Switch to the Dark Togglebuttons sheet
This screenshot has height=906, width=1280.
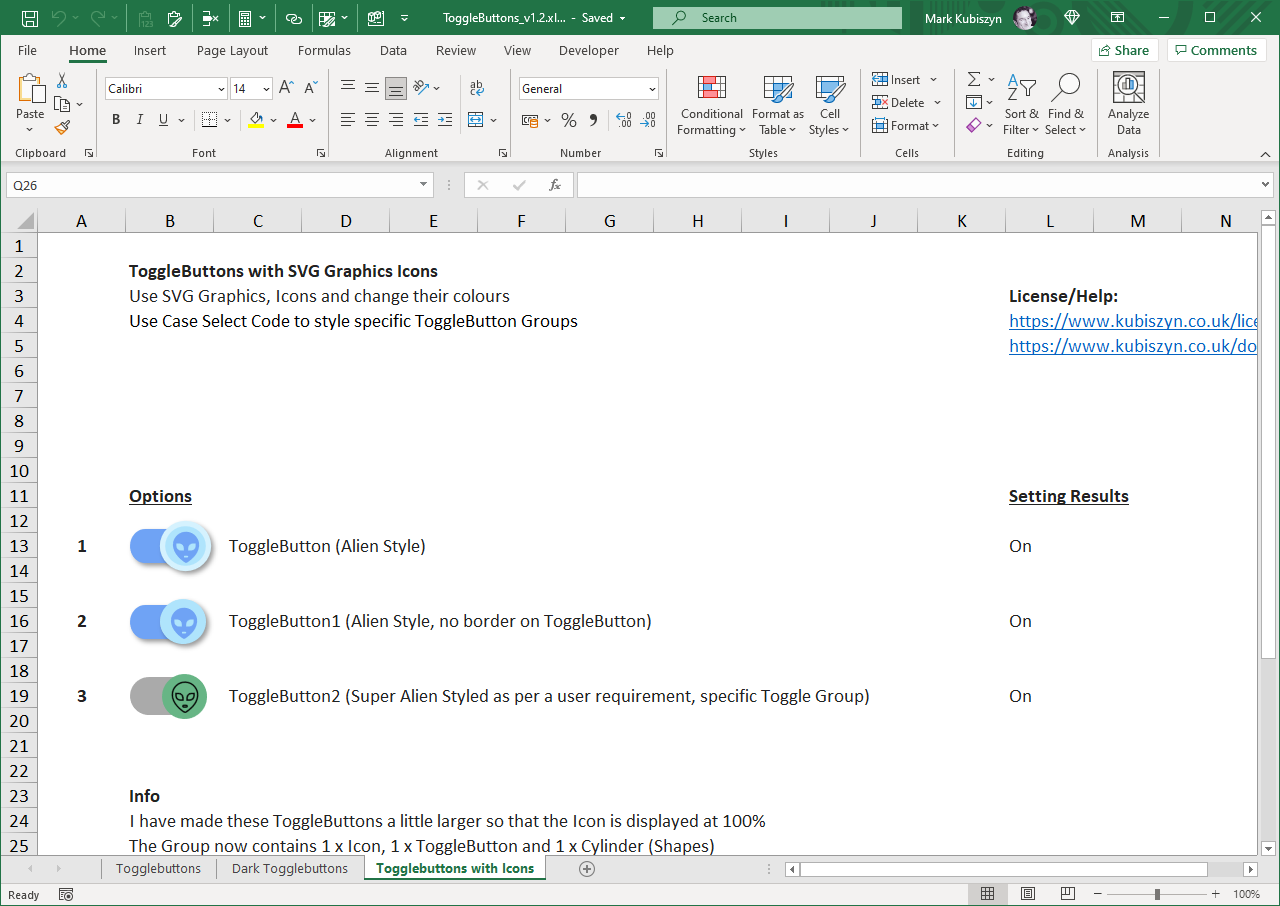290,868
